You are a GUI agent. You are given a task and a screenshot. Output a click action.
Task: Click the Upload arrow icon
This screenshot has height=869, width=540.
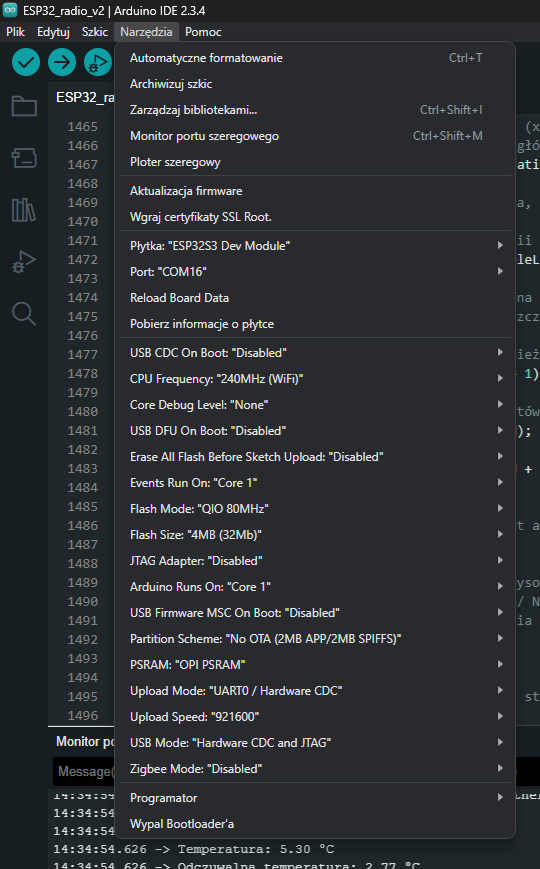click(62, 62)
